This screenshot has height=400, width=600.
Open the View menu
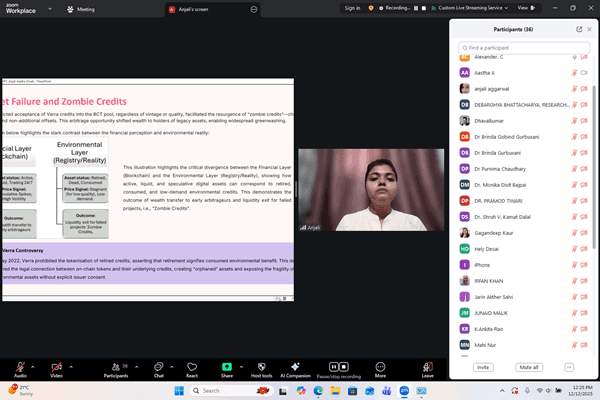[526, 8]
